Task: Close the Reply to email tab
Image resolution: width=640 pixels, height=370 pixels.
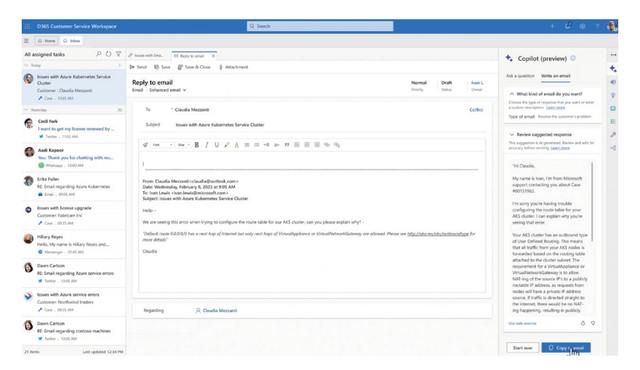Action: 213,56
